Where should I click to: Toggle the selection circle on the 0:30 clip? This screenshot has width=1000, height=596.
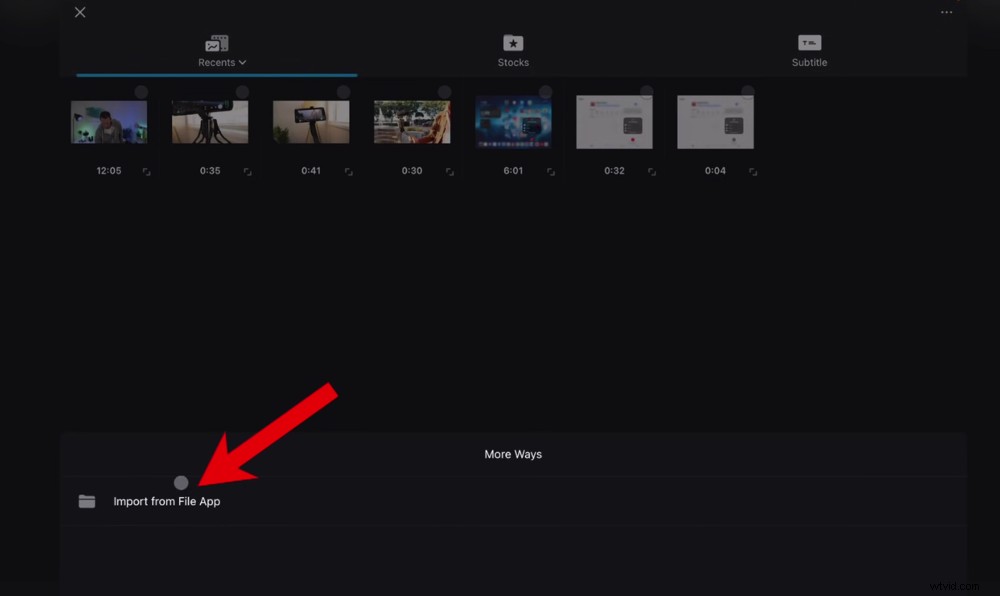pos(443,91)
